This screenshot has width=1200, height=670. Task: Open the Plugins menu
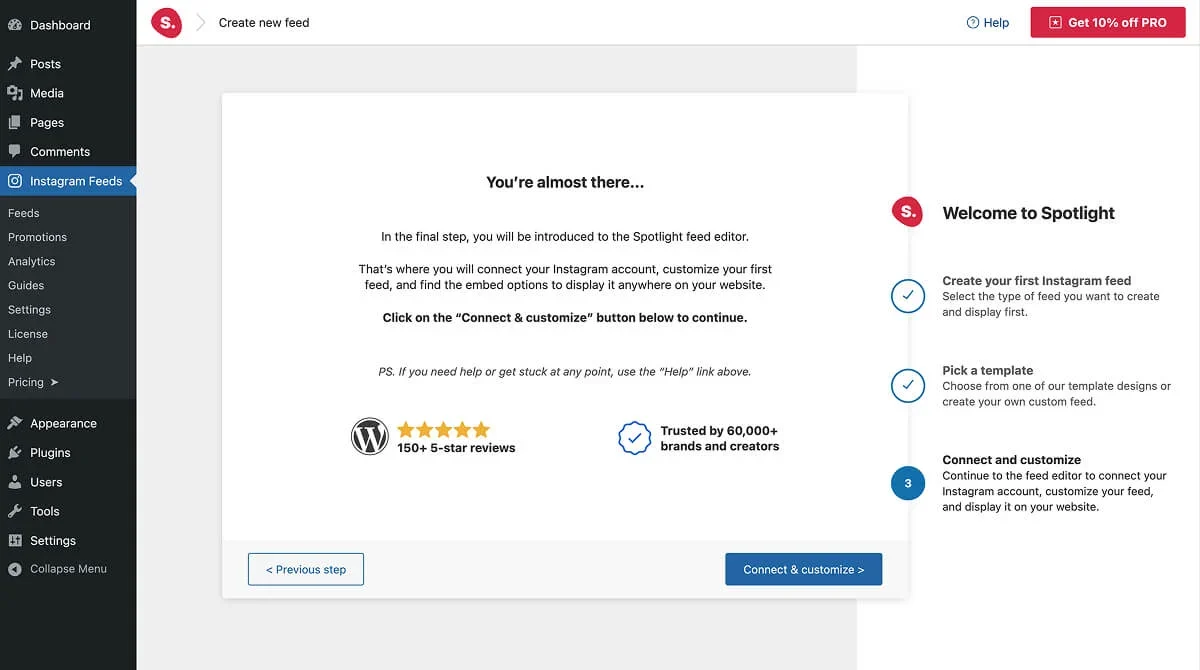[68, 453]
